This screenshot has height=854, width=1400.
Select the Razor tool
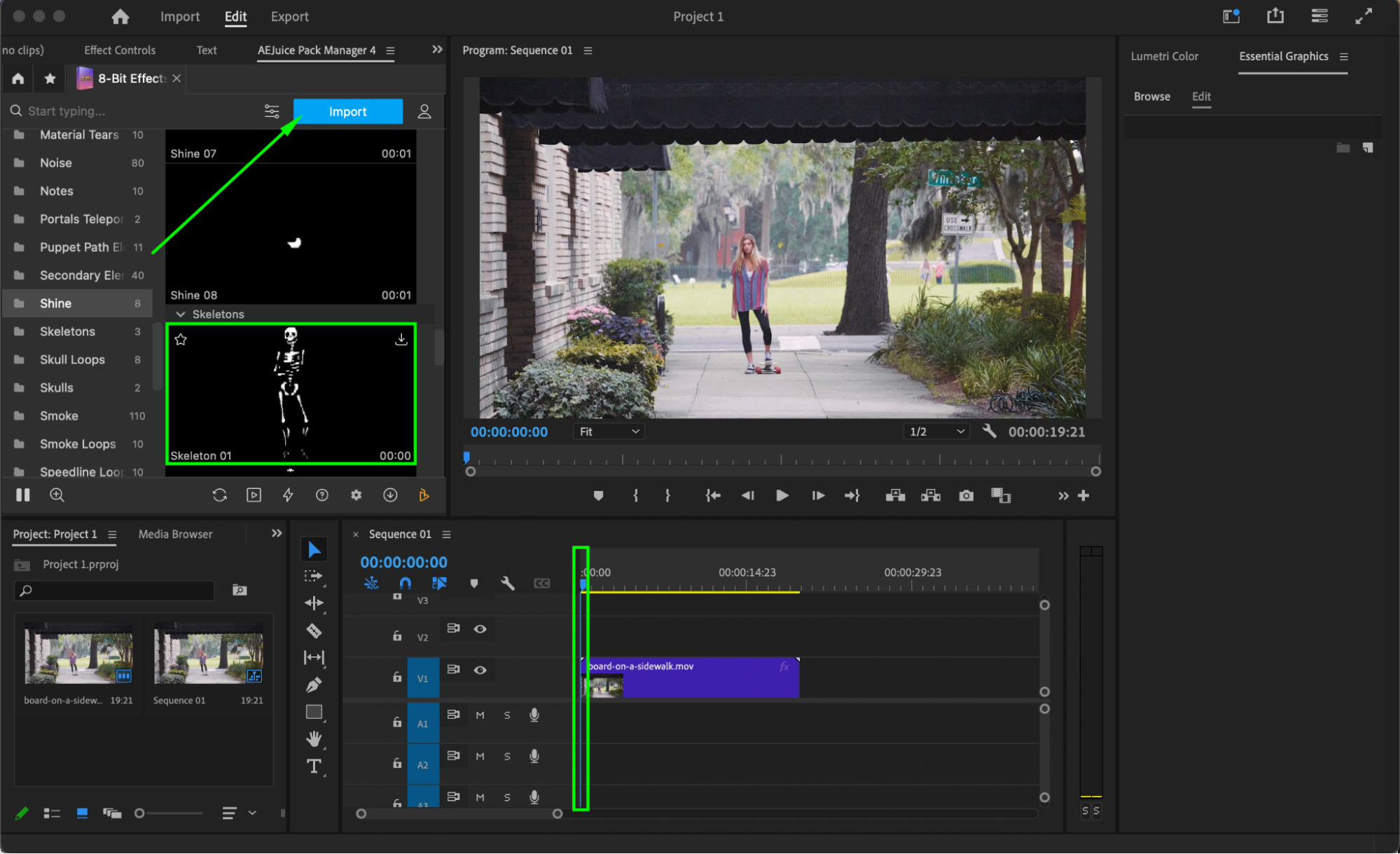pyautogui.click(x=314, y=631)
